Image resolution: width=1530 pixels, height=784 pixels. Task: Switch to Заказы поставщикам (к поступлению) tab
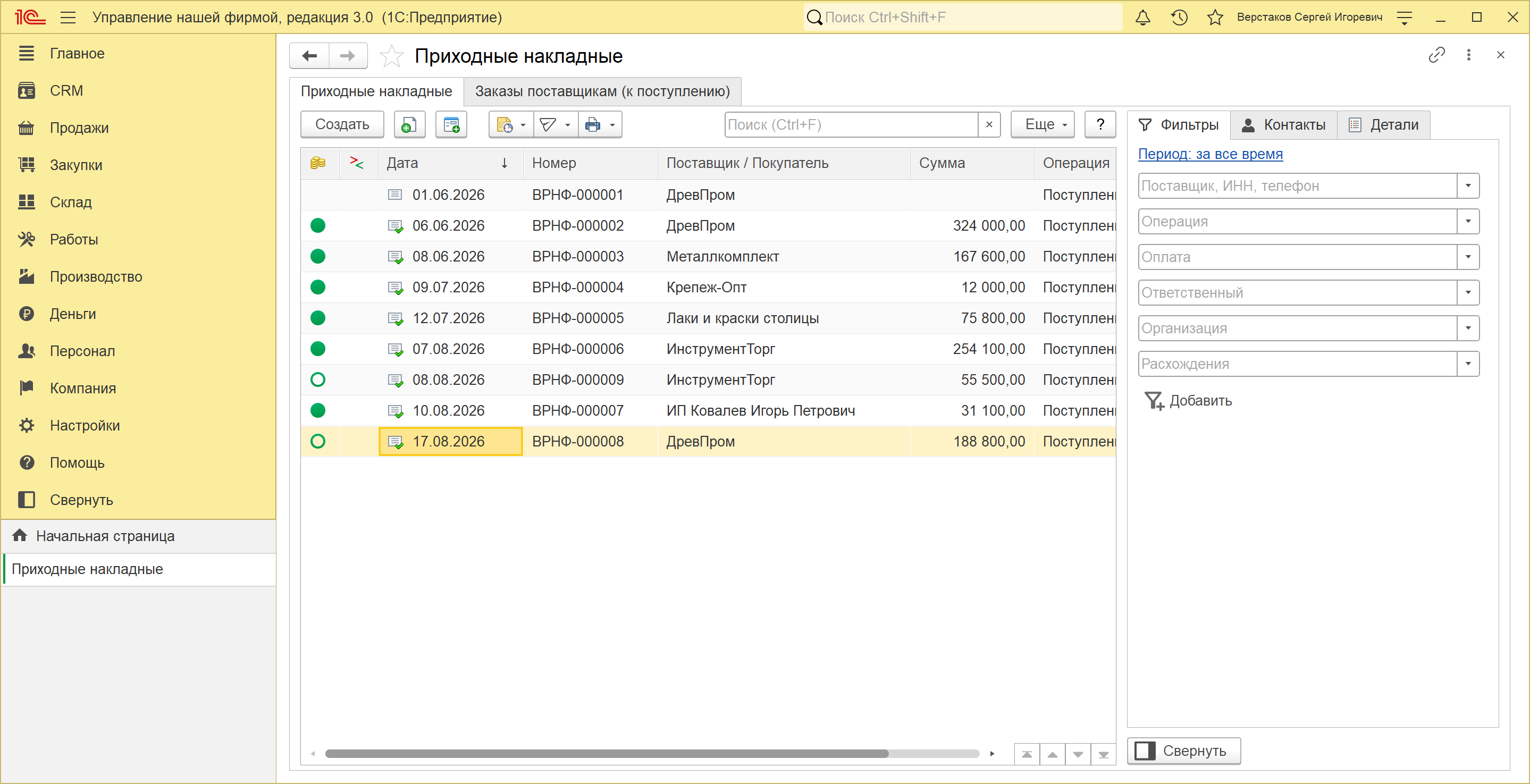click(x=602, y=91)
